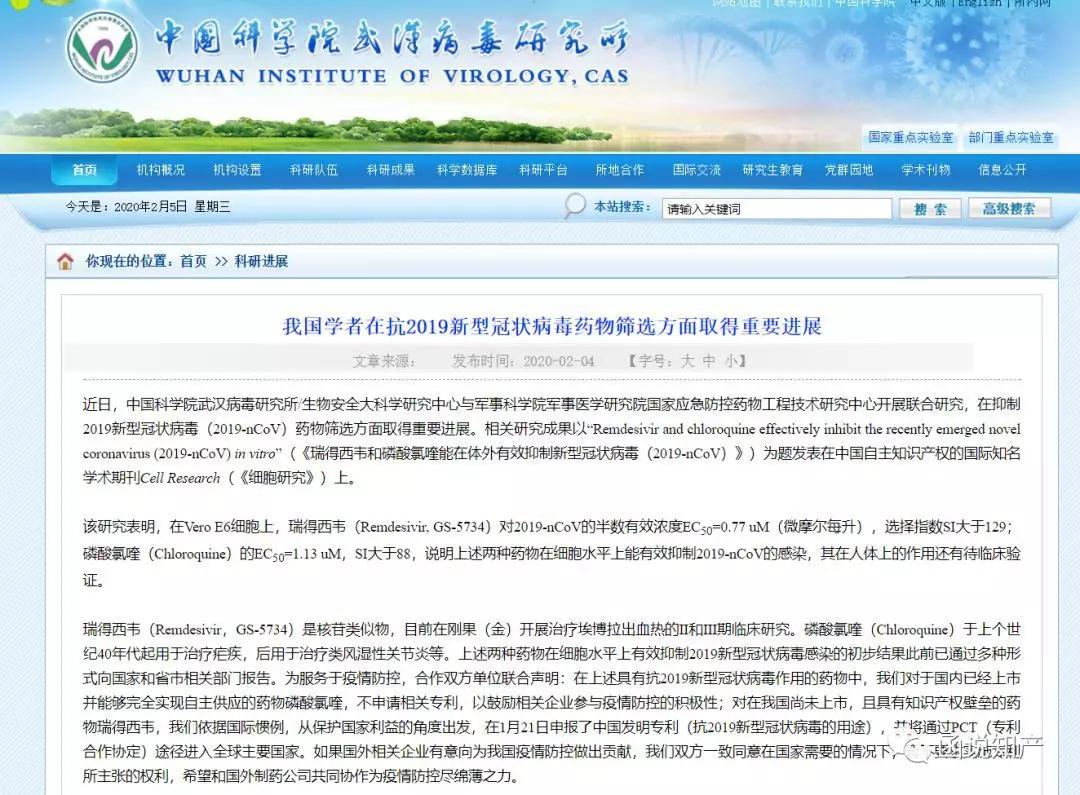Click the 文章来源 label
Image resolution: width=1080 pixels, height=795 pixels.
(384, 361)
